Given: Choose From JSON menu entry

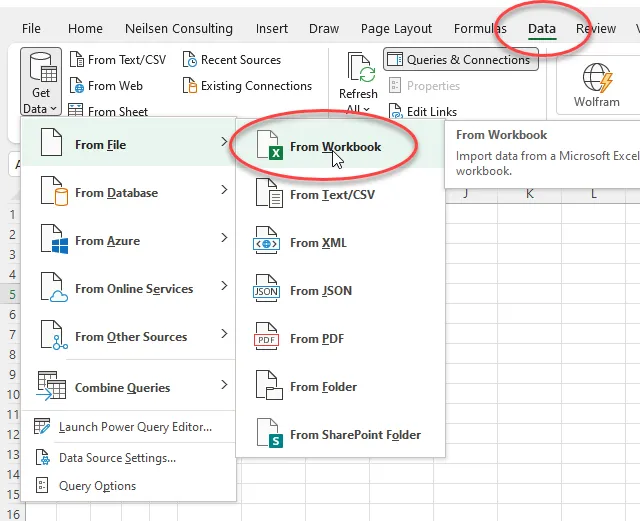Looking at the screenshot, I should (x=340, y=291).
